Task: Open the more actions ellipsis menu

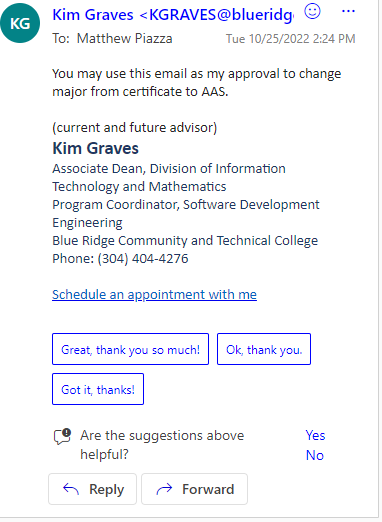Action: tap(348, 11)
